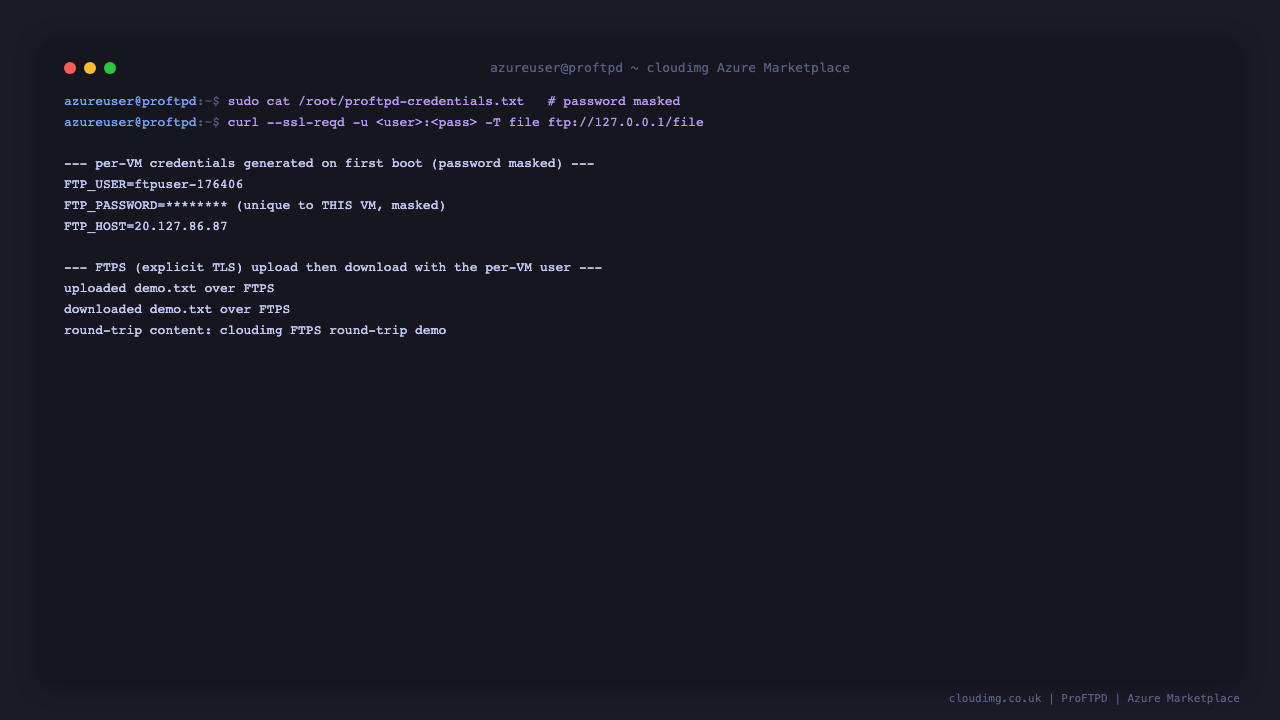Screen dimensions: 1280x720
Task: Click the 'FTP_PASSWORD=********' line
Action: click(255, 206)
